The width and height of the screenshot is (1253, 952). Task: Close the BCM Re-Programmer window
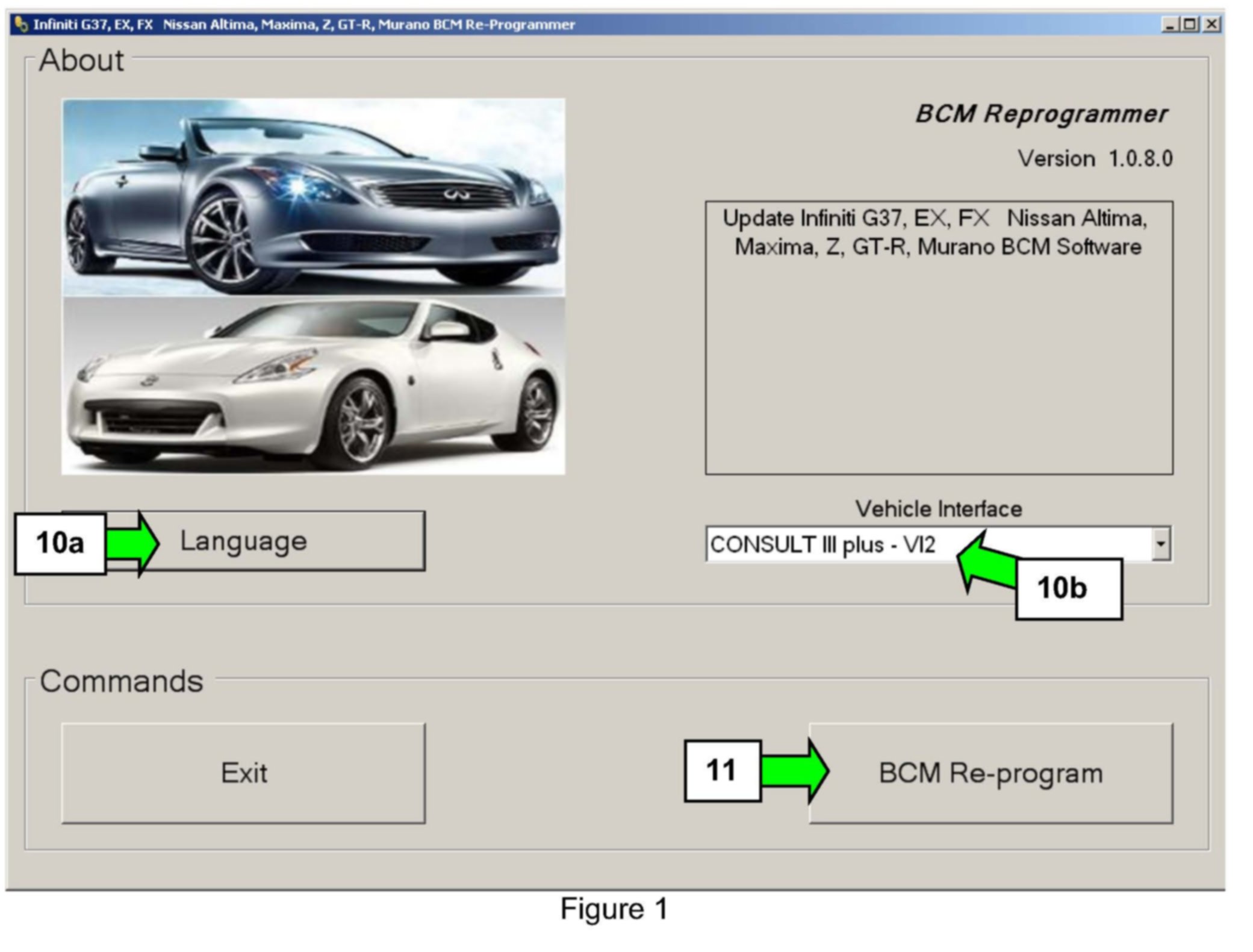point(1211,25)
